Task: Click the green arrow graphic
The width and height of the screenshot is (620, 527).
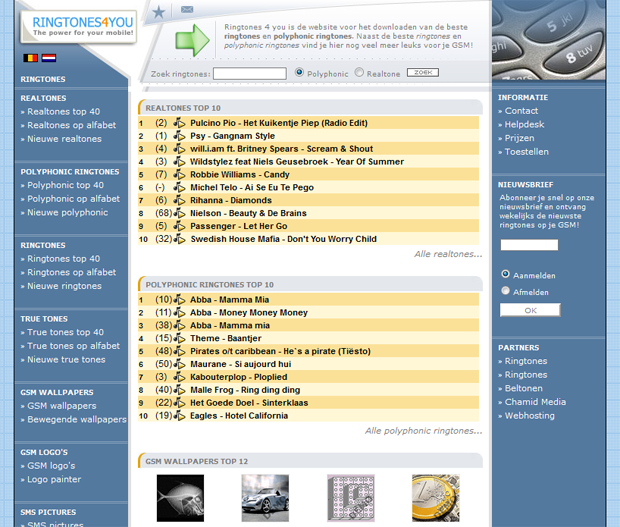Action: 192,40
